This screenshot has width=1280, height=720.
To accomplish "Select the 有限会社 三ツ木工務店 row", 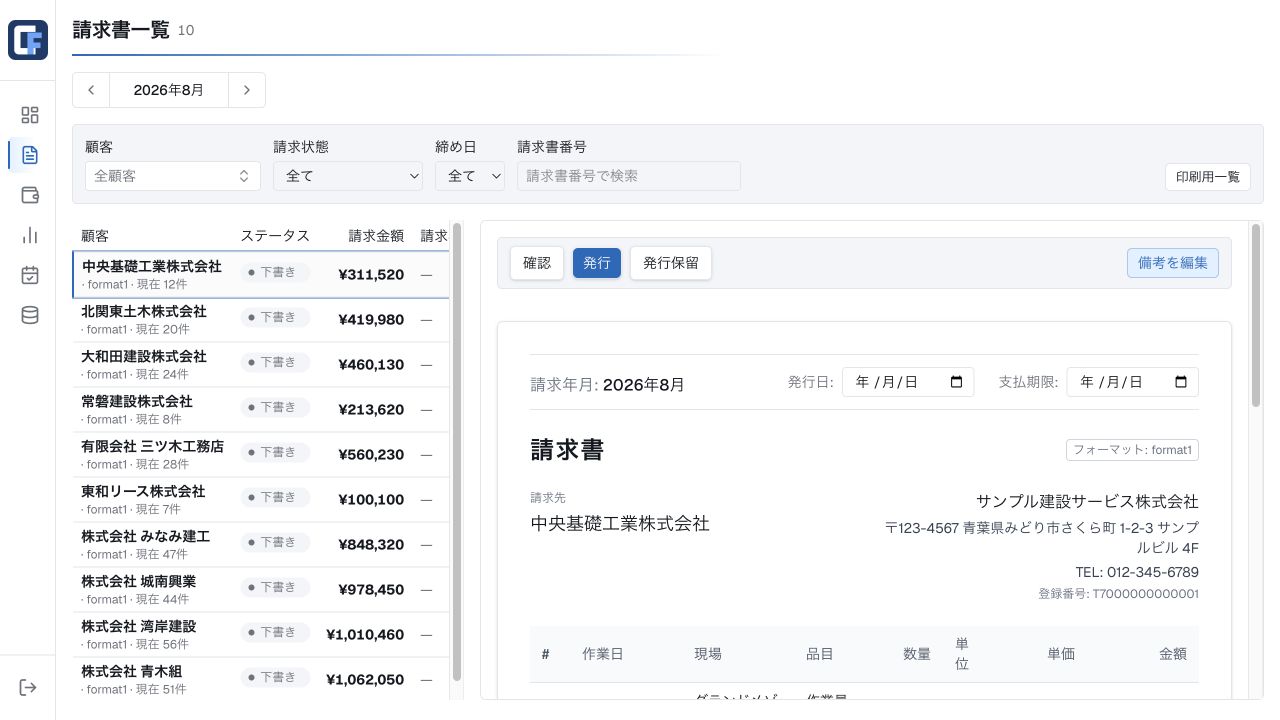I will tap(261, 455).
